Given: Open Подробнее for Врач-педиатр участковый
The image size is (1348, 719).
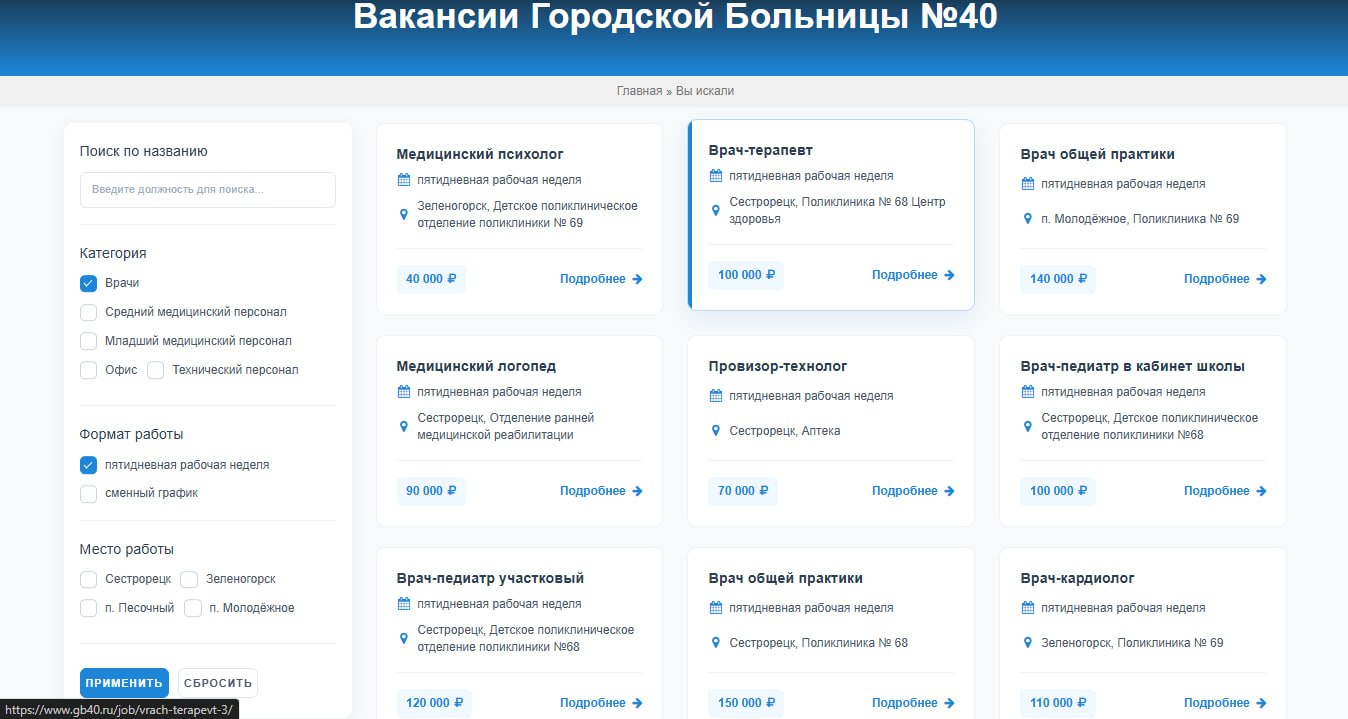Looking at the screenshot, I should [x=601, y=703].
